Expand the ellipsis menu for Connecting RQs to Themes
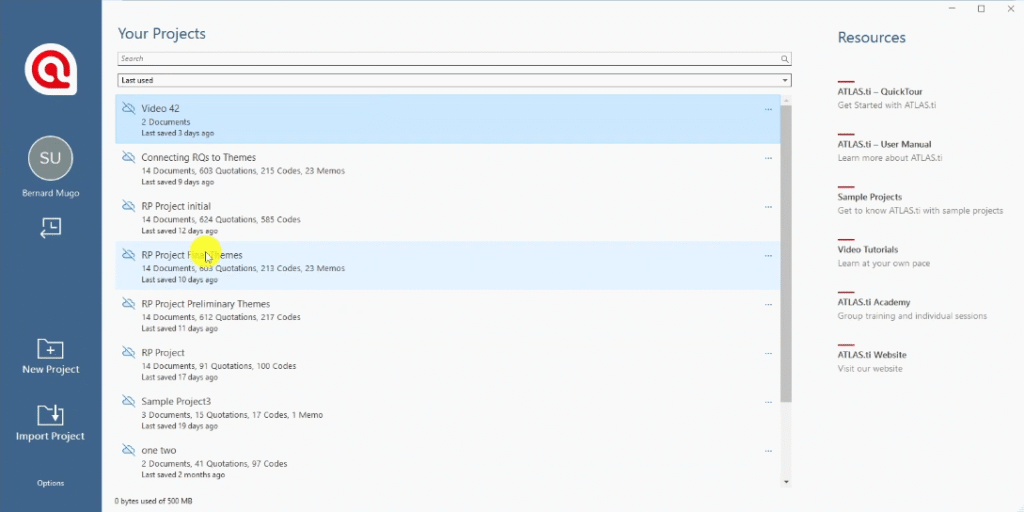The height and width of the screenshot is (512, 1024). point(768,158)
